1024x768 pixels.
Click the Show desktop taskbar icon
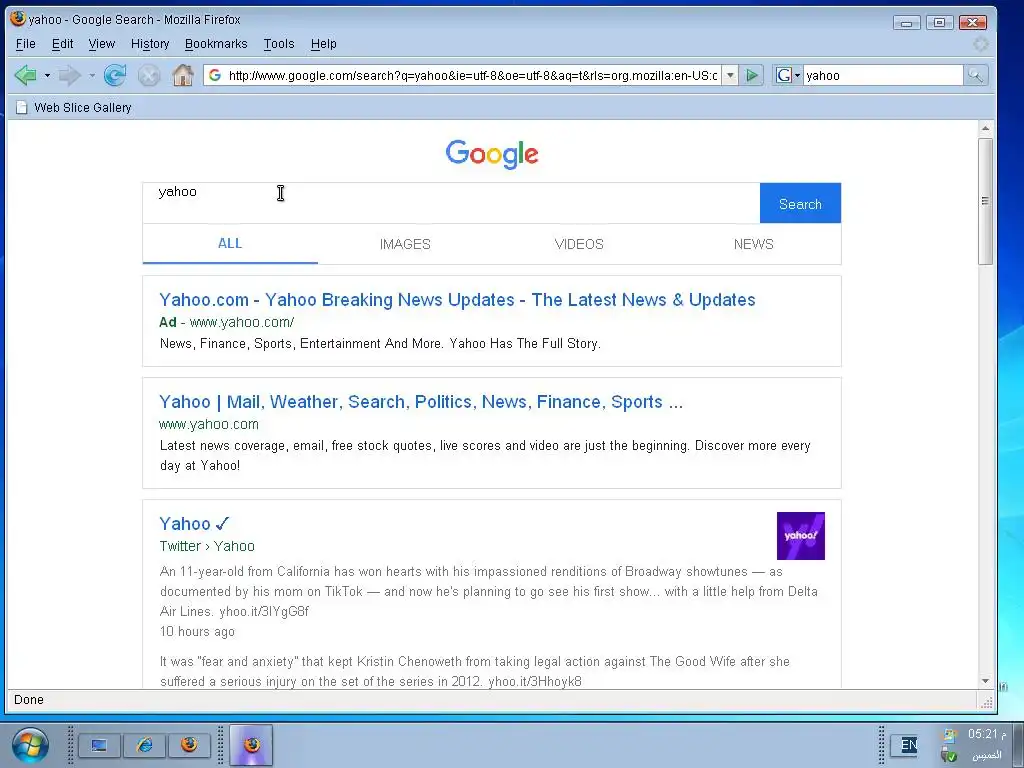99,745
